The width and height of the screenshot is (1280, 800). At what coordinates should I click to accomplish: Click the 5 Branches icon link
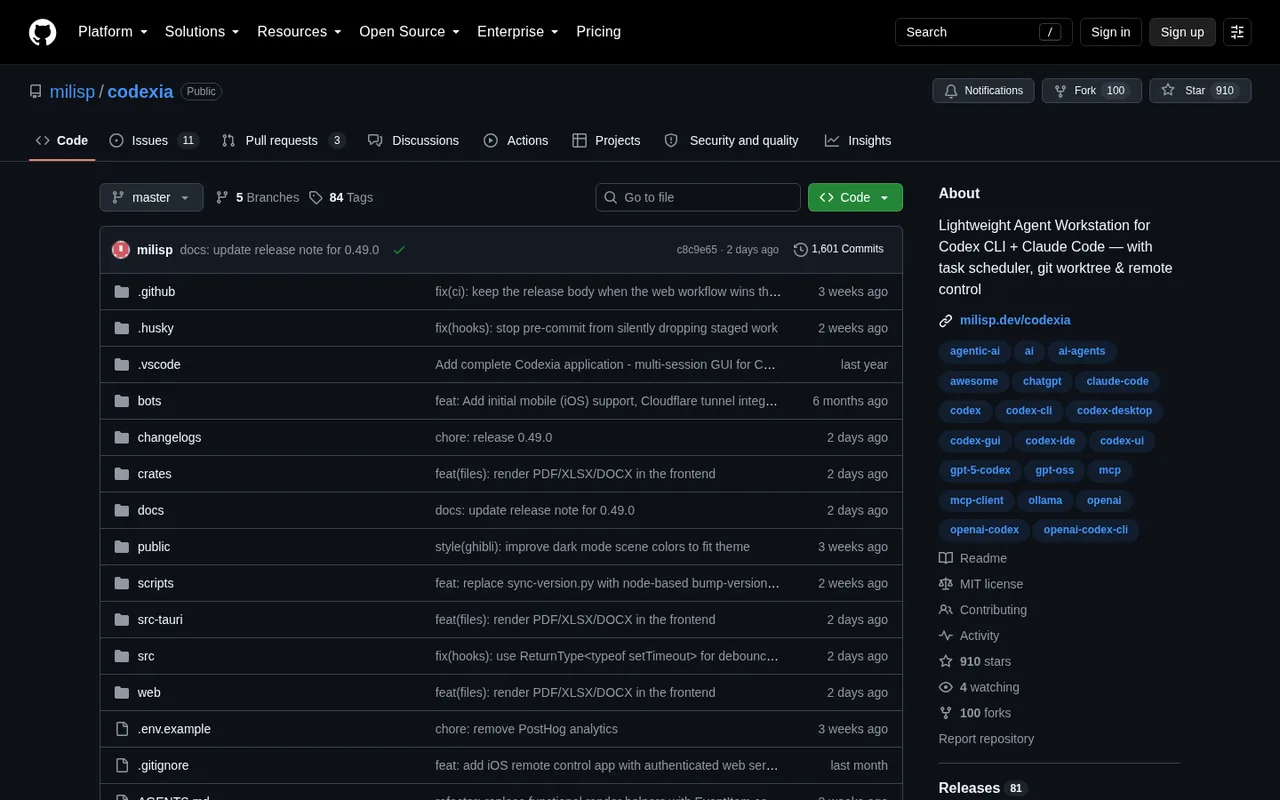click(x=222, y=197)
